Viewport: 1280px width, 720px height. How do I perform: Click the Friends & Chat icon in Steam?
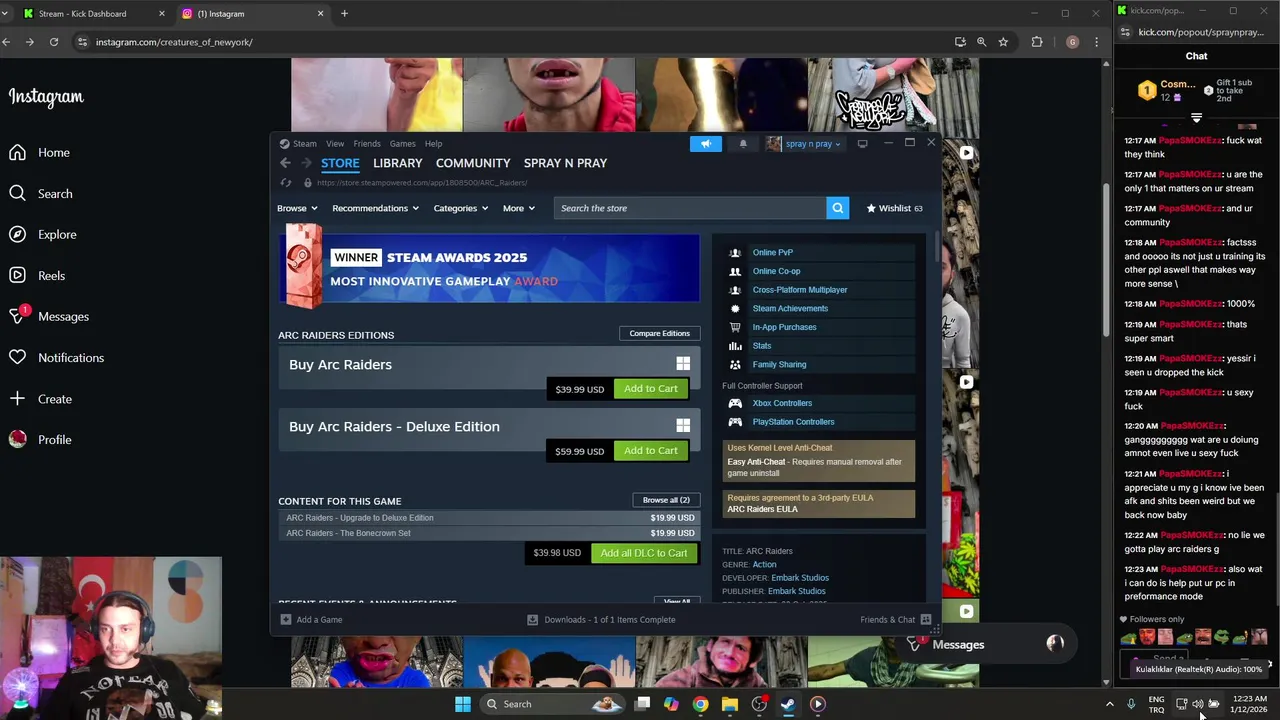926,620
